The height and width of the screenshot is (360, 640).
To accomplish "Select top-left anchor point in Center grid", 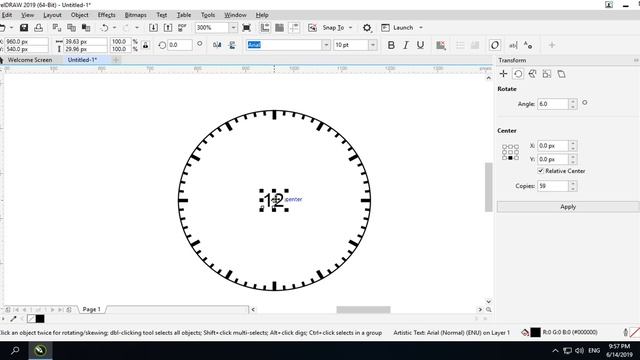I will click(x=504, y=147).
